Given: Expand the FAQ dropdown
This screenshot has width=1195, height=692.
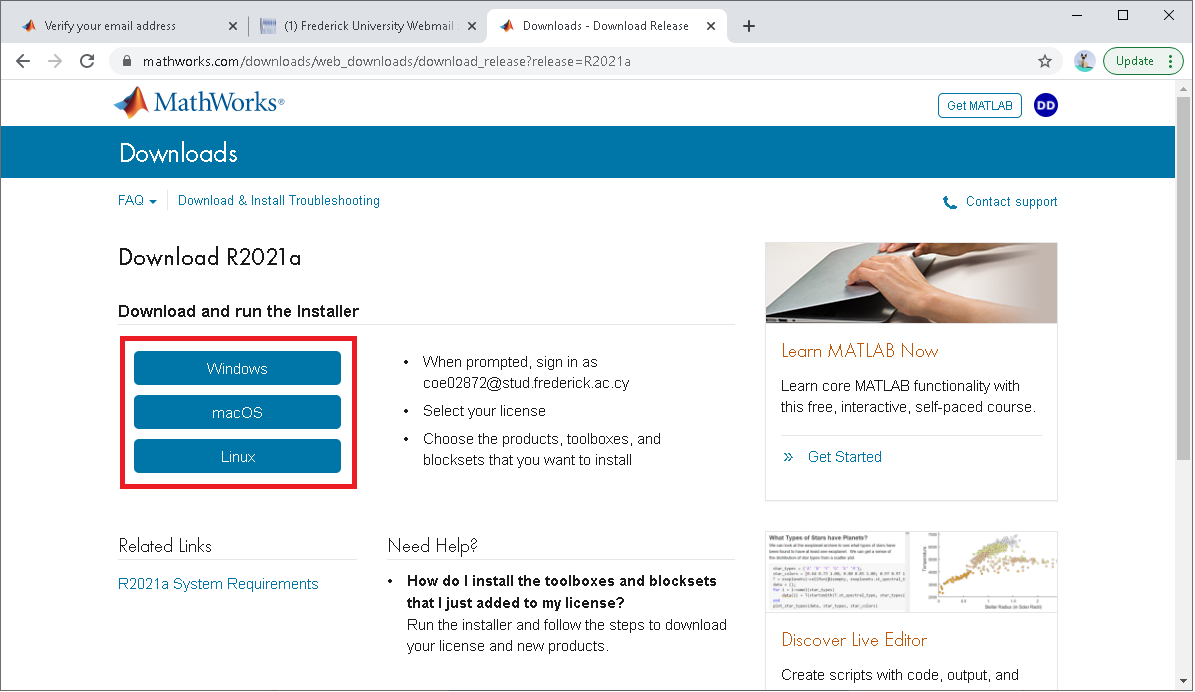Looking at the screenshot, I should click(x=137, y=201).
